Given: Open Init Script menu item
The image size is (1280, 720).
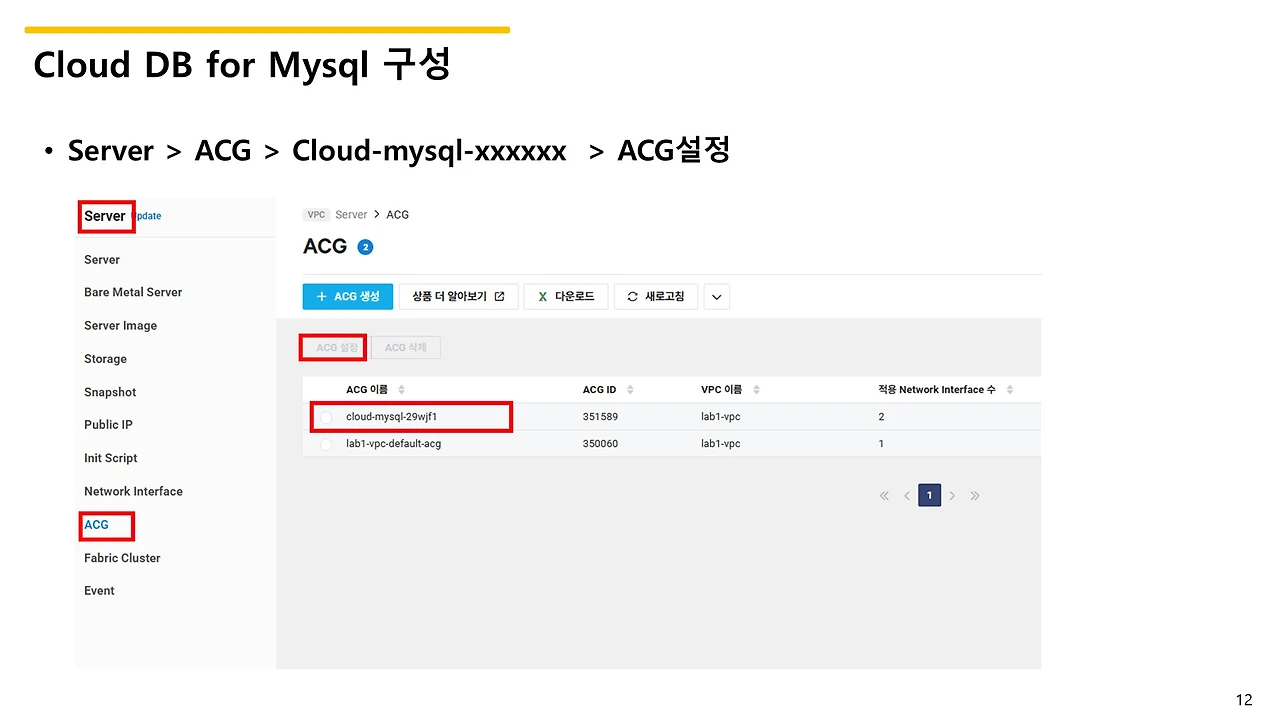Looking at the screenshot, I should click(111, 458).
